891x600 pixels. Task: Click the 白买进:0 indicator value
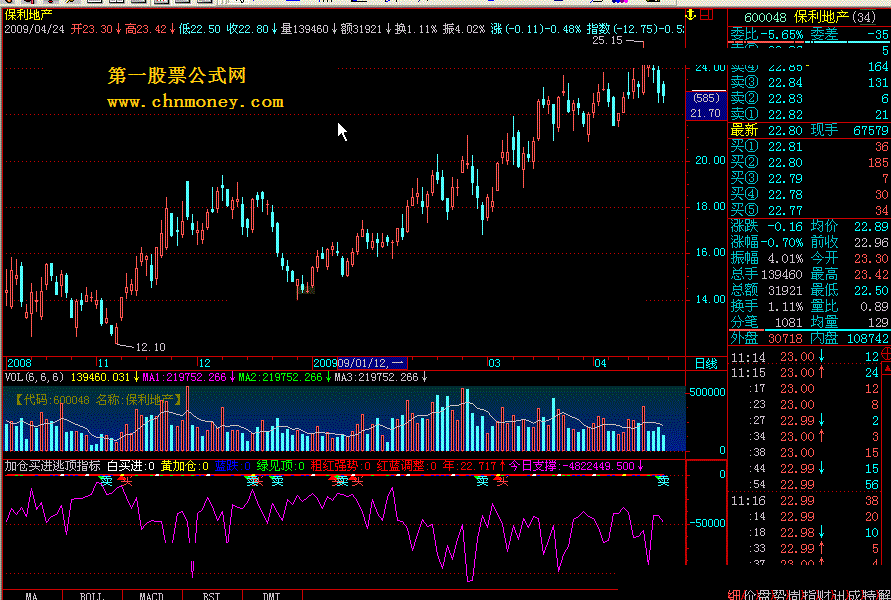131,466
